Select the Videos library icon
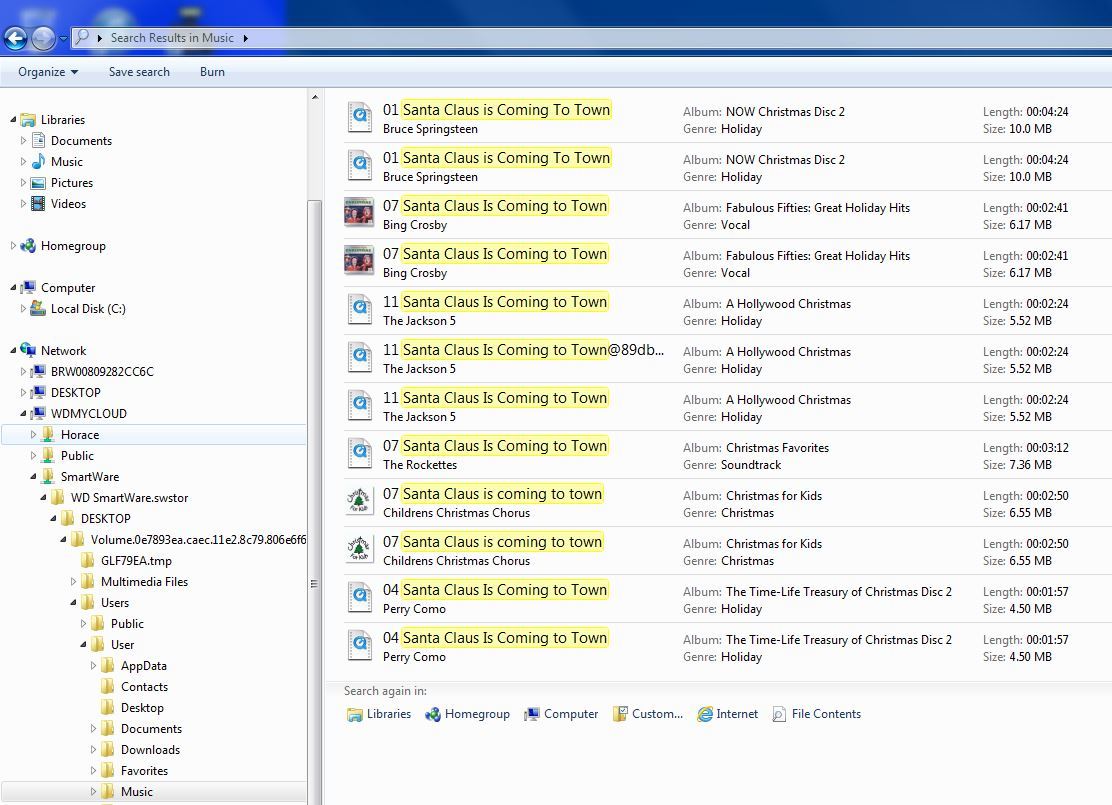Viewport: 1112px width, 805px height. [38, 204]
